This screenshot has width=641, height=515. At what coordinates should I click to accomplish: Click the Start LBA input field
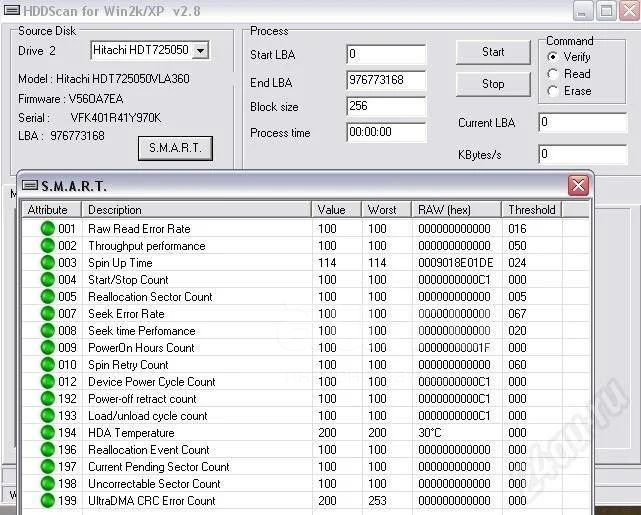click(x=386, y=54)
